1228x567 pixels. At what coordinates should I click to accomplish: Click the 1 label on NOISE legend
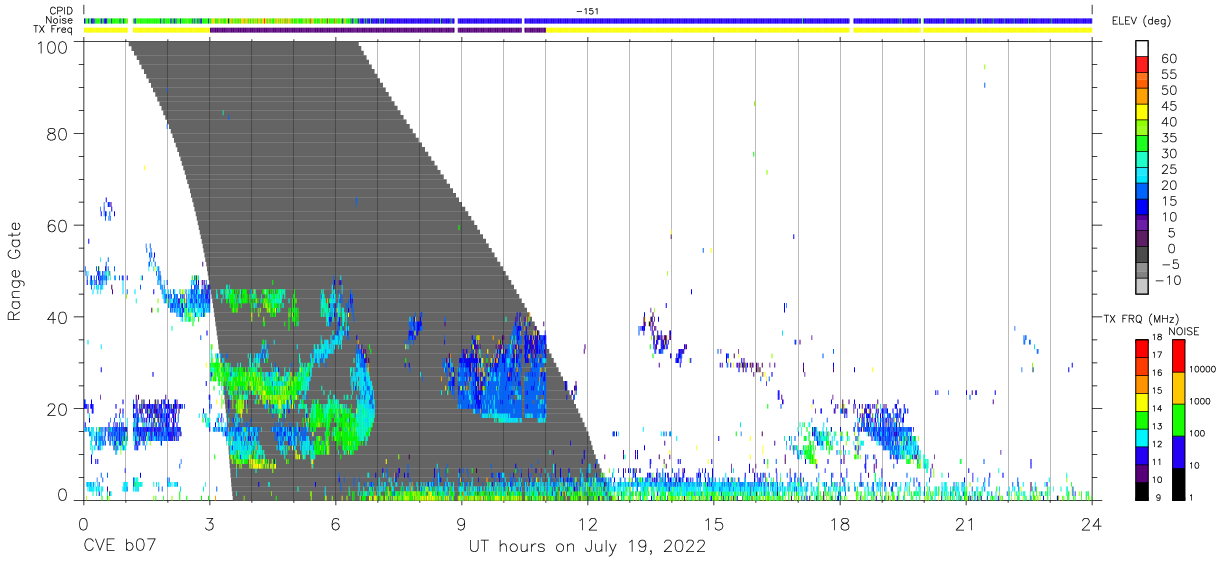(x=1192, y=499)
